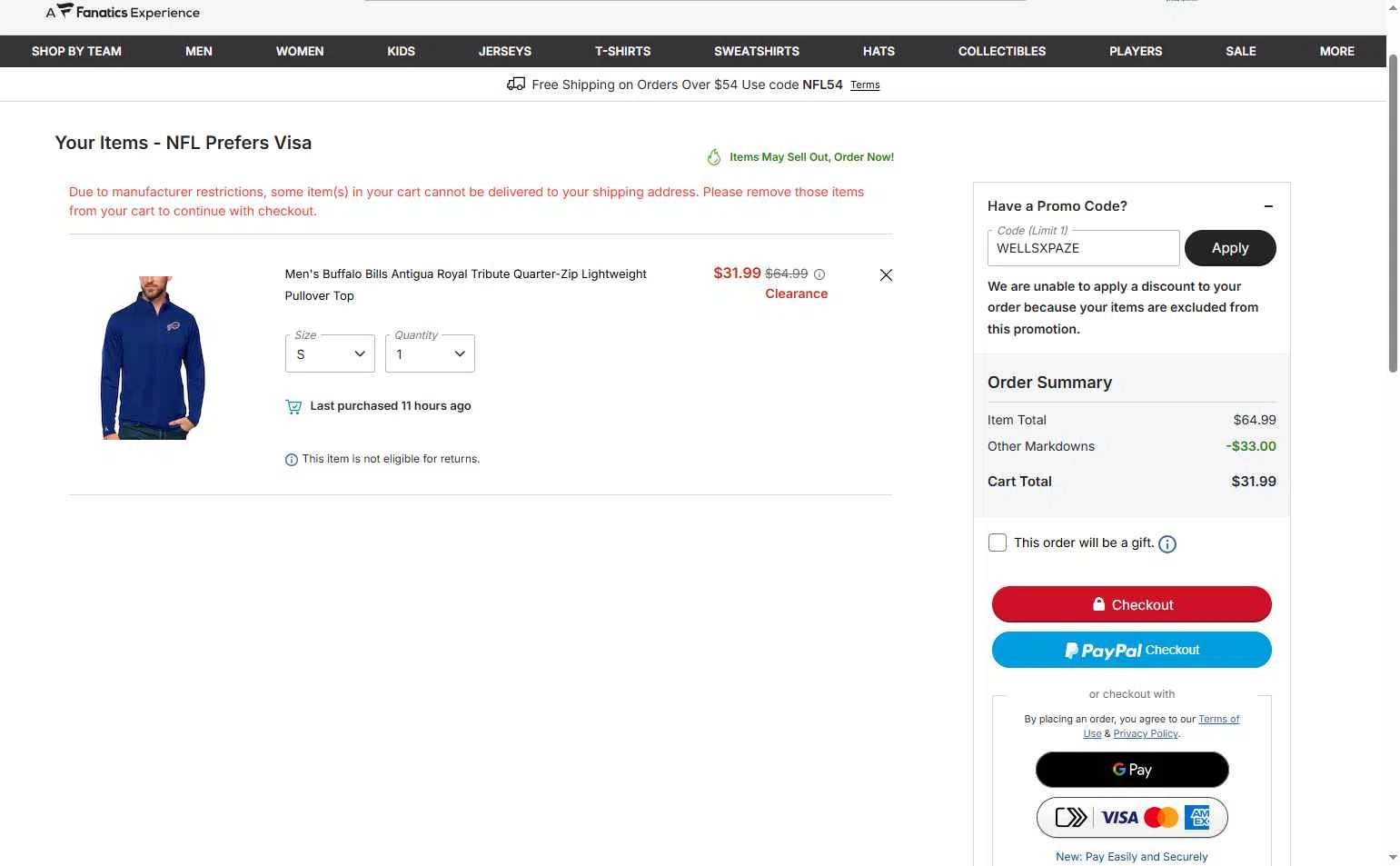This screenshot has width=1400, height=866.
Task: Click the blue pullover product thumbnail
Action: [x=153, y=357]
